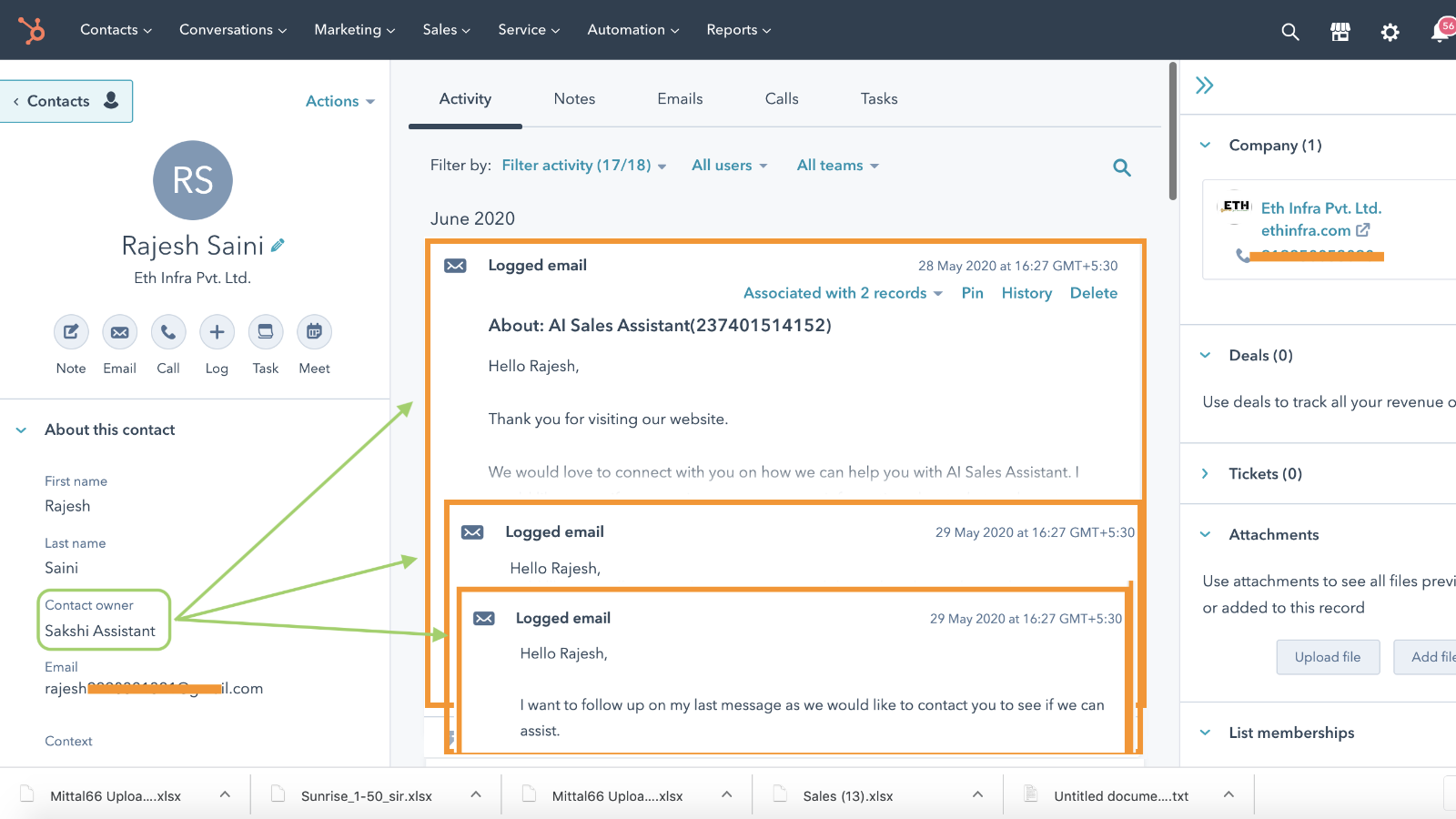
Task: Collapse the right sidebar with double chevron
Action: click(x=1205, y=86)
